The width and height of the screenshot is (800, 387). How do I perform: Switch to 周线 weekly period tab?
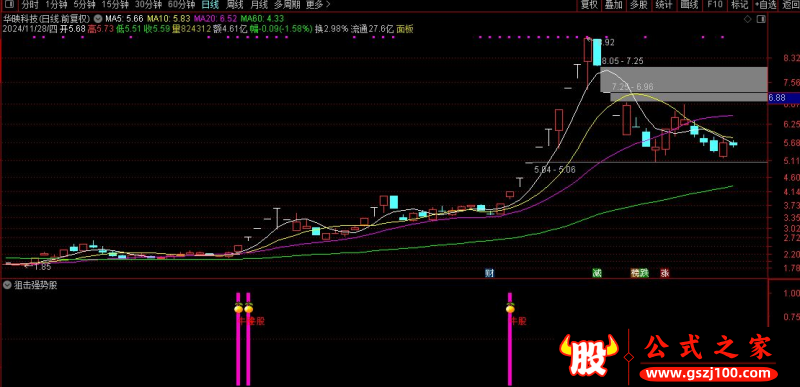coord(234,5)
